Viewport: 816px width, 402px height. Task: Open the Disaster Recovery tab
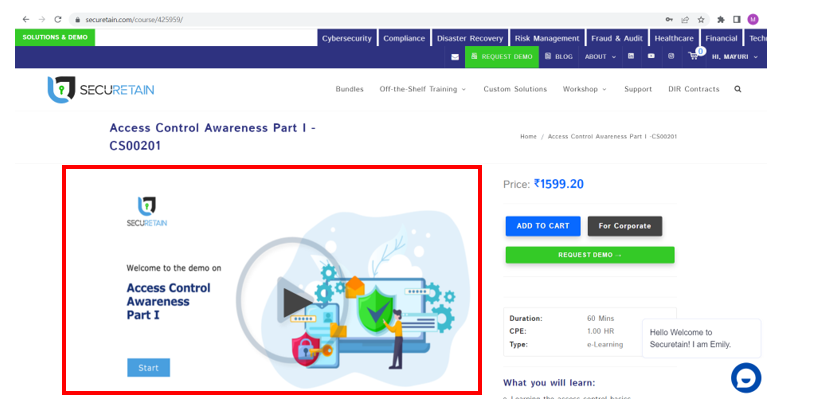[x=470, y=38]
